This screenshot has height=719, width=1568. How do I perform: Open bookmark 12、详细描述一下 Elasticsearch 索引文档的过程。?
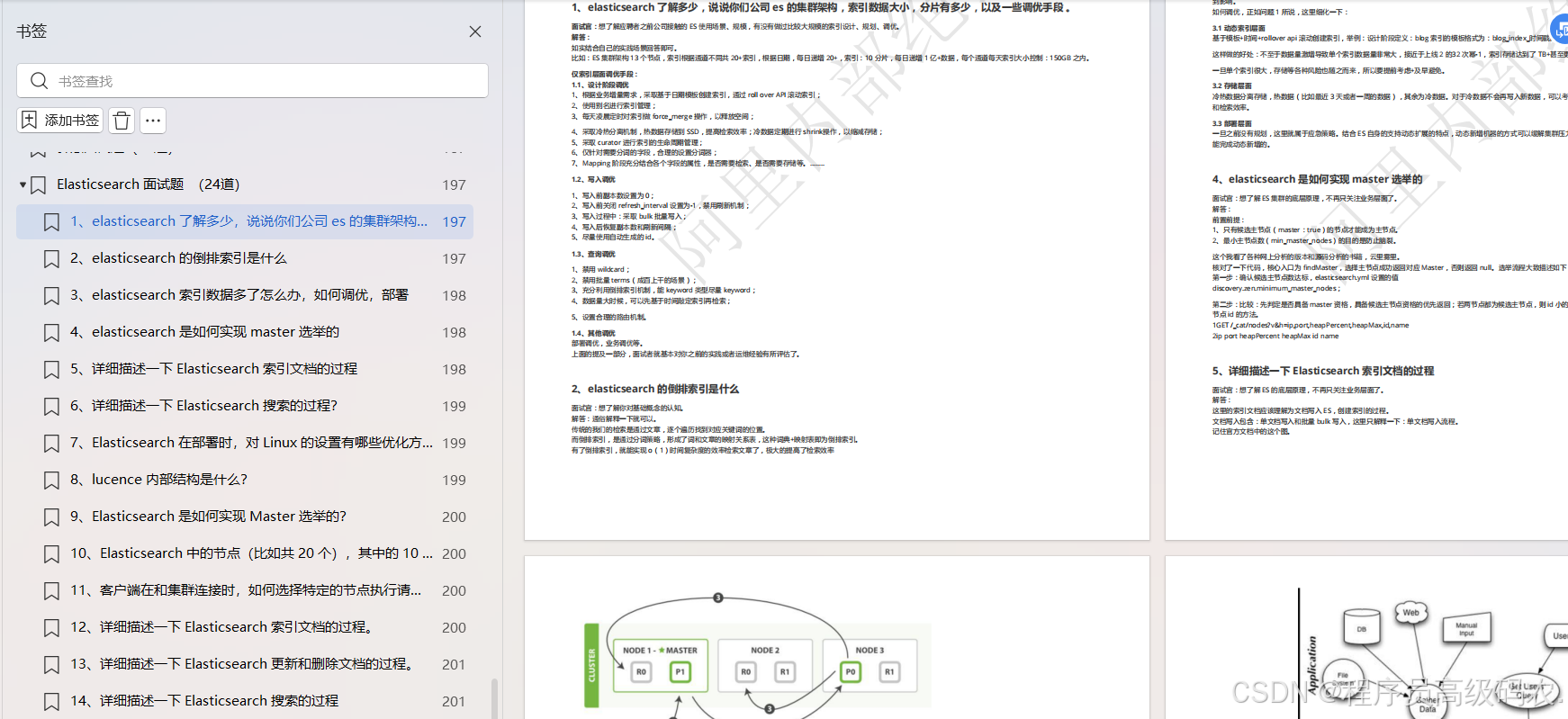click(245, 627)
